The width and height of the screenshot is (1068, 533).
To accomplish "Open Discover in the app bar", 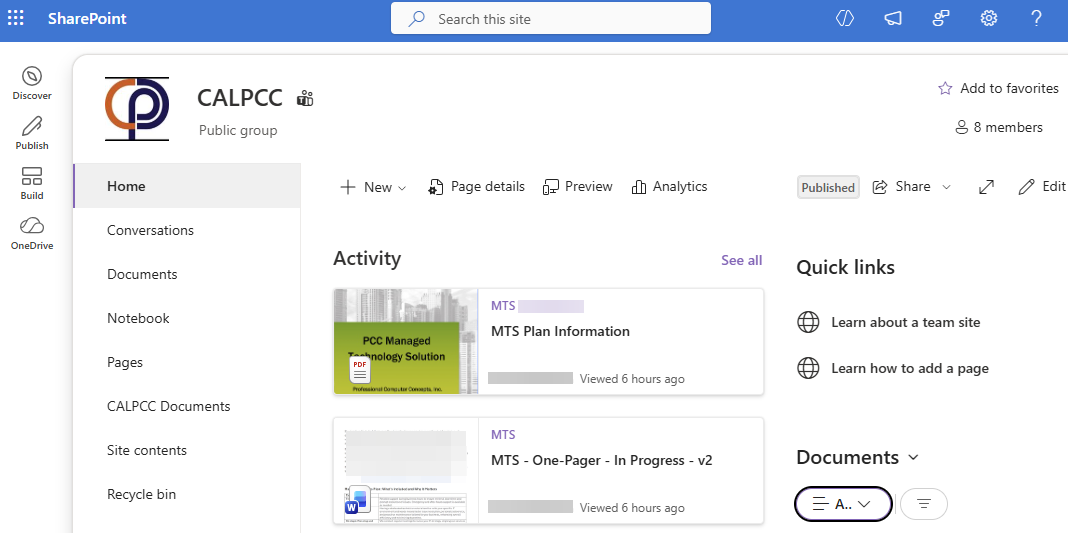I will pyautogui.click(x=32, y=84).
